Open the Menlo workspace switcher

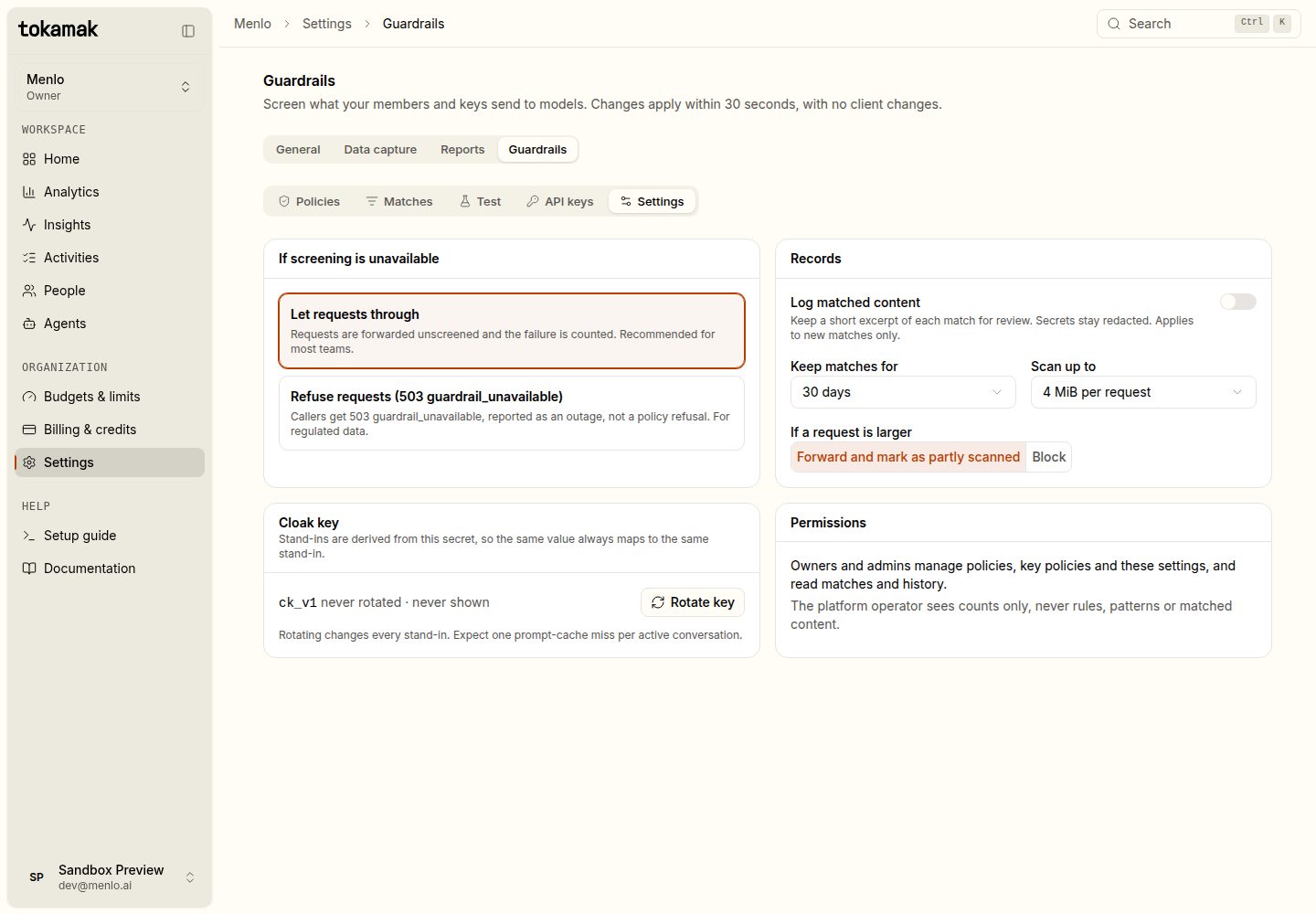point(110,87)
